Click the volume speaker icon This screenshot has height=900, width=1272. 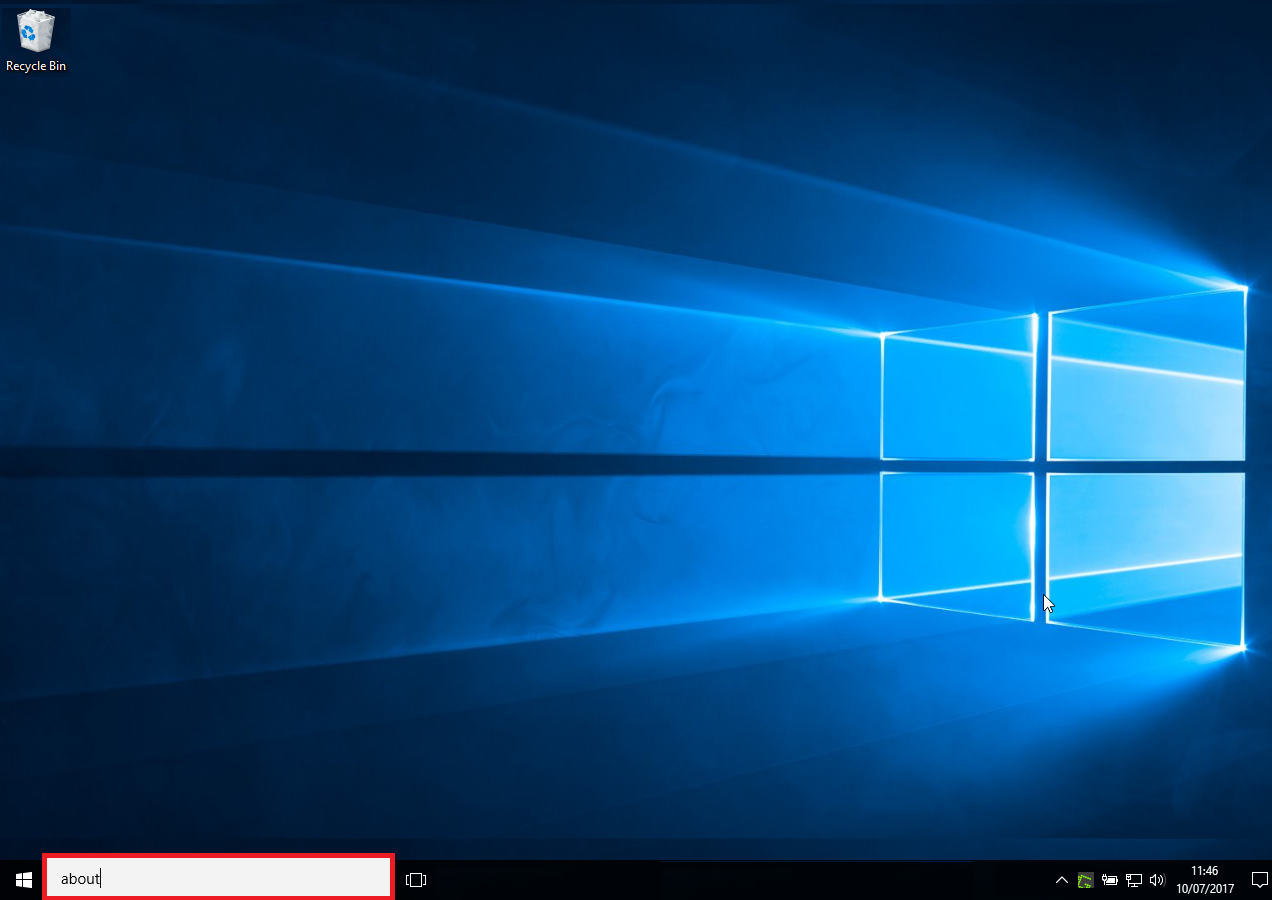click(x=1157, y=880)
